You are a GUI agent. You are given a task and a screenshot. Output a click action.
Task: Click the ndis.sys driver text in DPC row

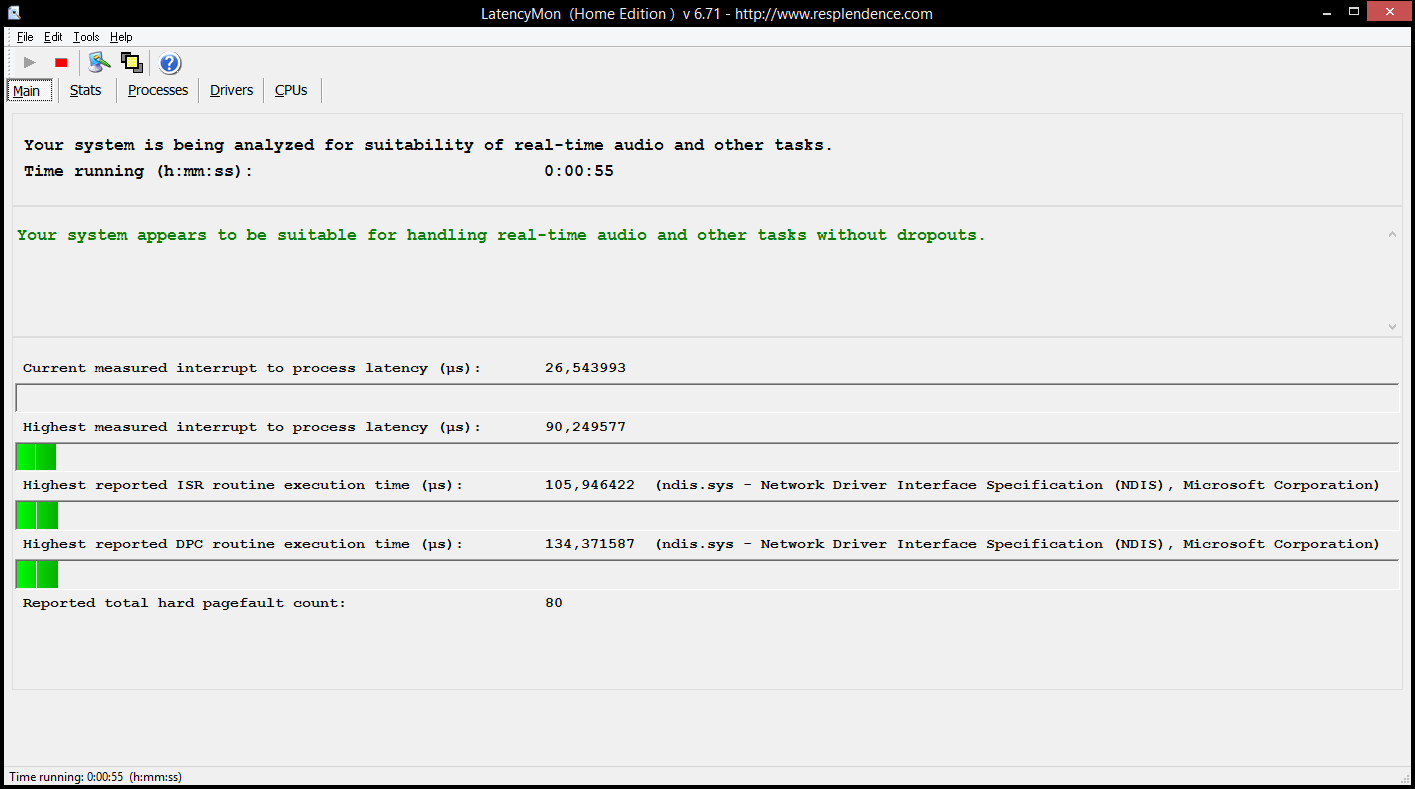1018,544
